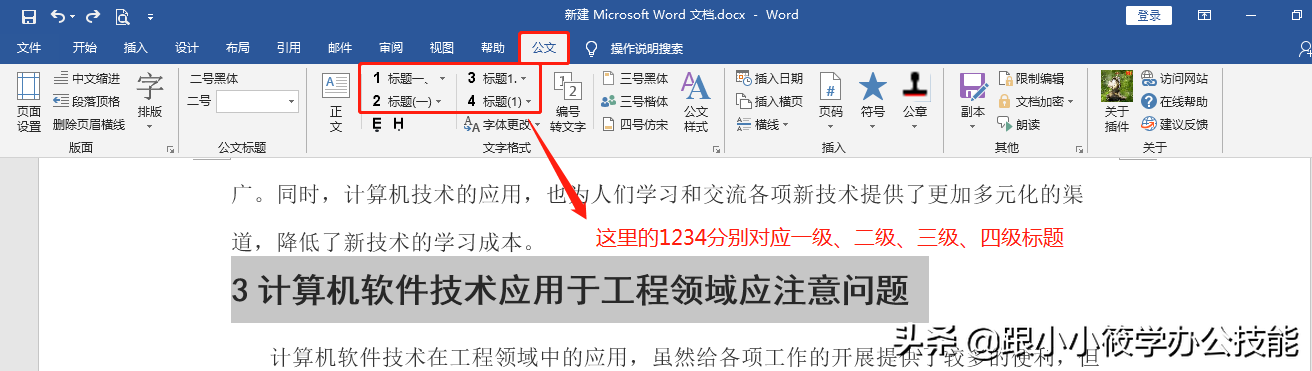Viewport: 1312px width, 371px height.
Task: Apply the 三号楷体 font style
Action: pyautogui.click(x=635, y=101)
